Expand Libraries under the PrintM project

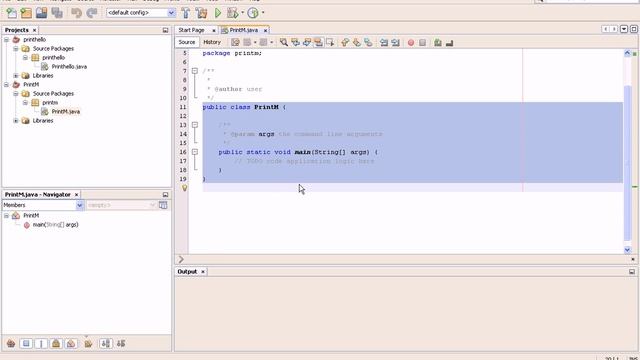(16, 120)
